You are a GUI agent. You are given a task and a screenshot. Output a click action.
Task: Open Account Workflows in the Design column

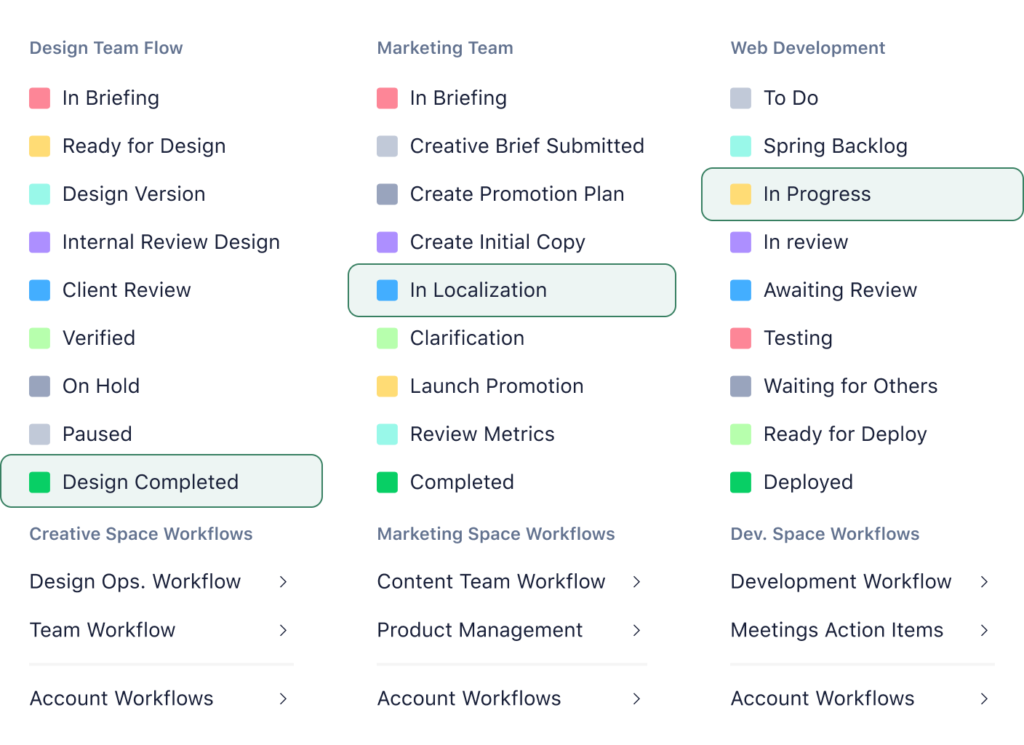[x=121, y=698]
